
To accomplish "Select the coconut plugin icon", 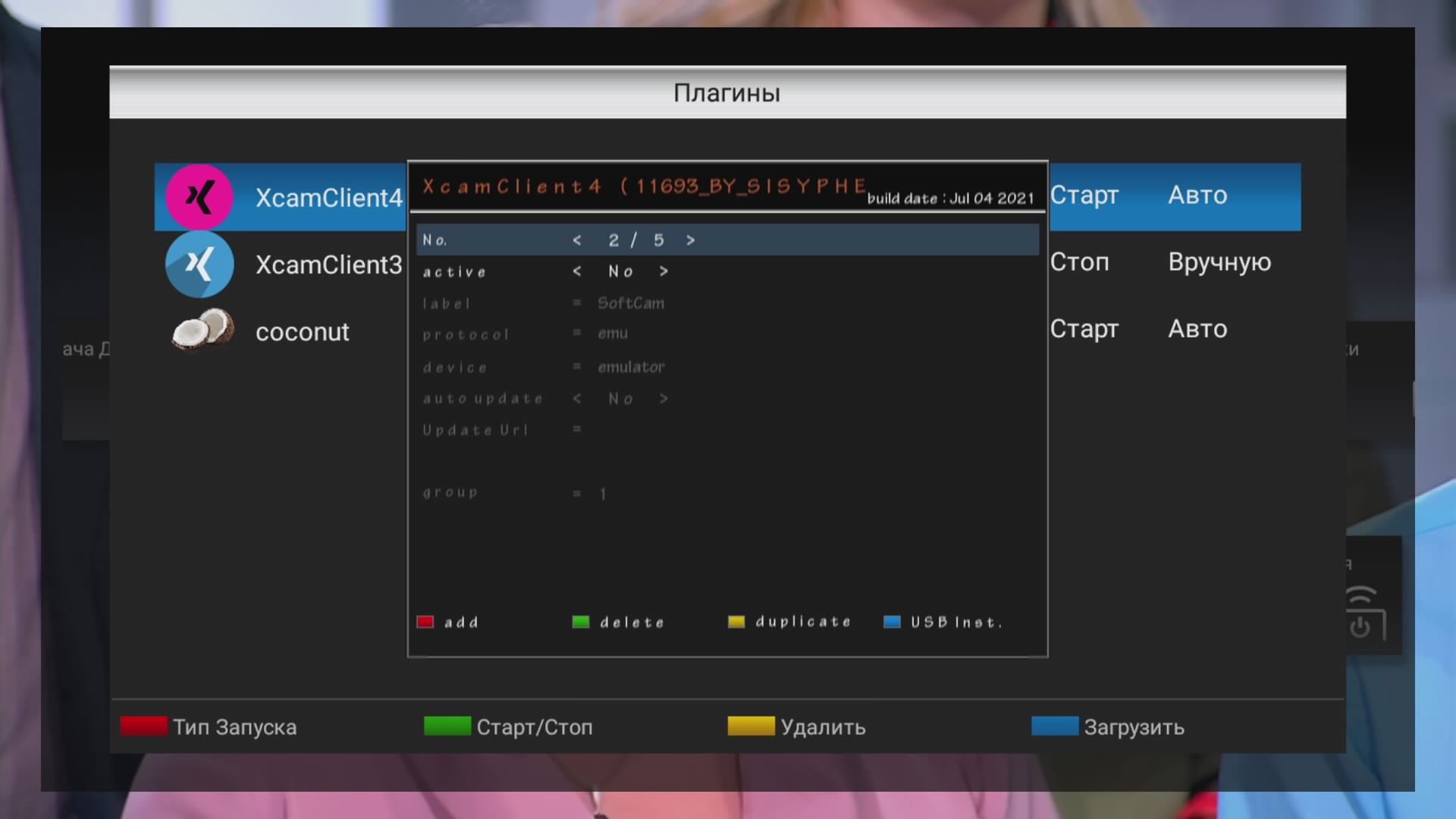I will point(202,330).
